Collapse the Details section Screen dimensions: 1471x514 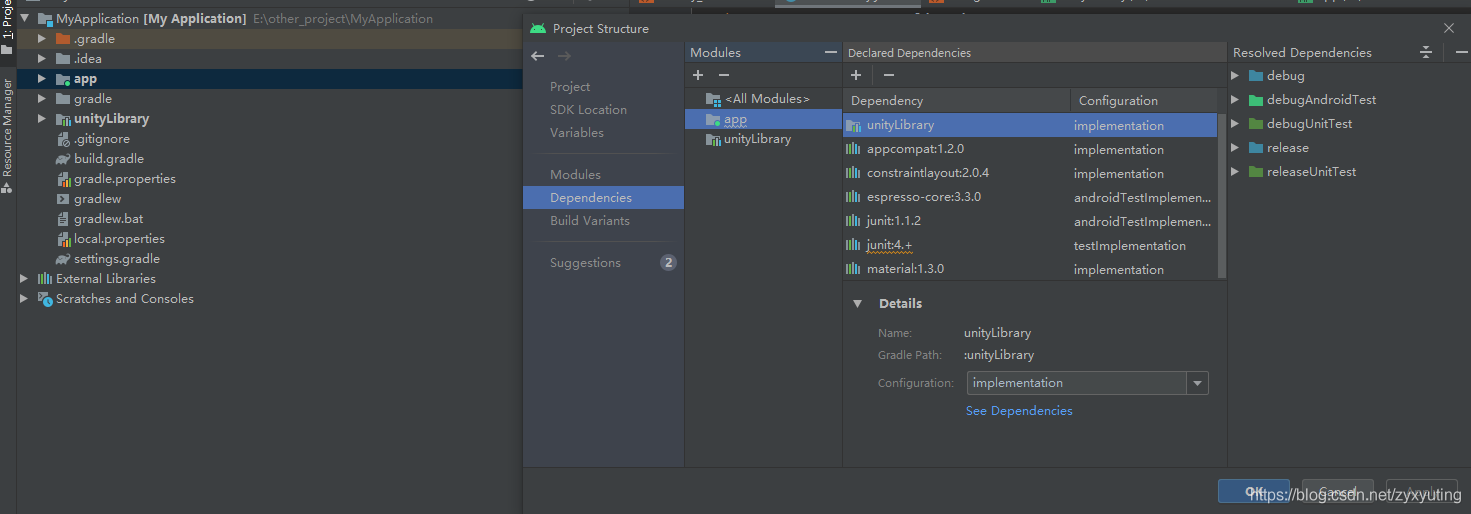click(857, 303)
